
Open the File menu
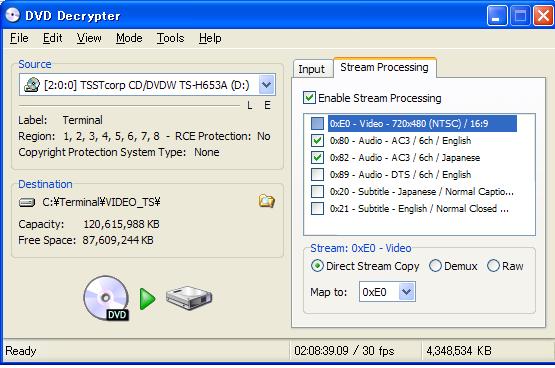pos(19,38)
